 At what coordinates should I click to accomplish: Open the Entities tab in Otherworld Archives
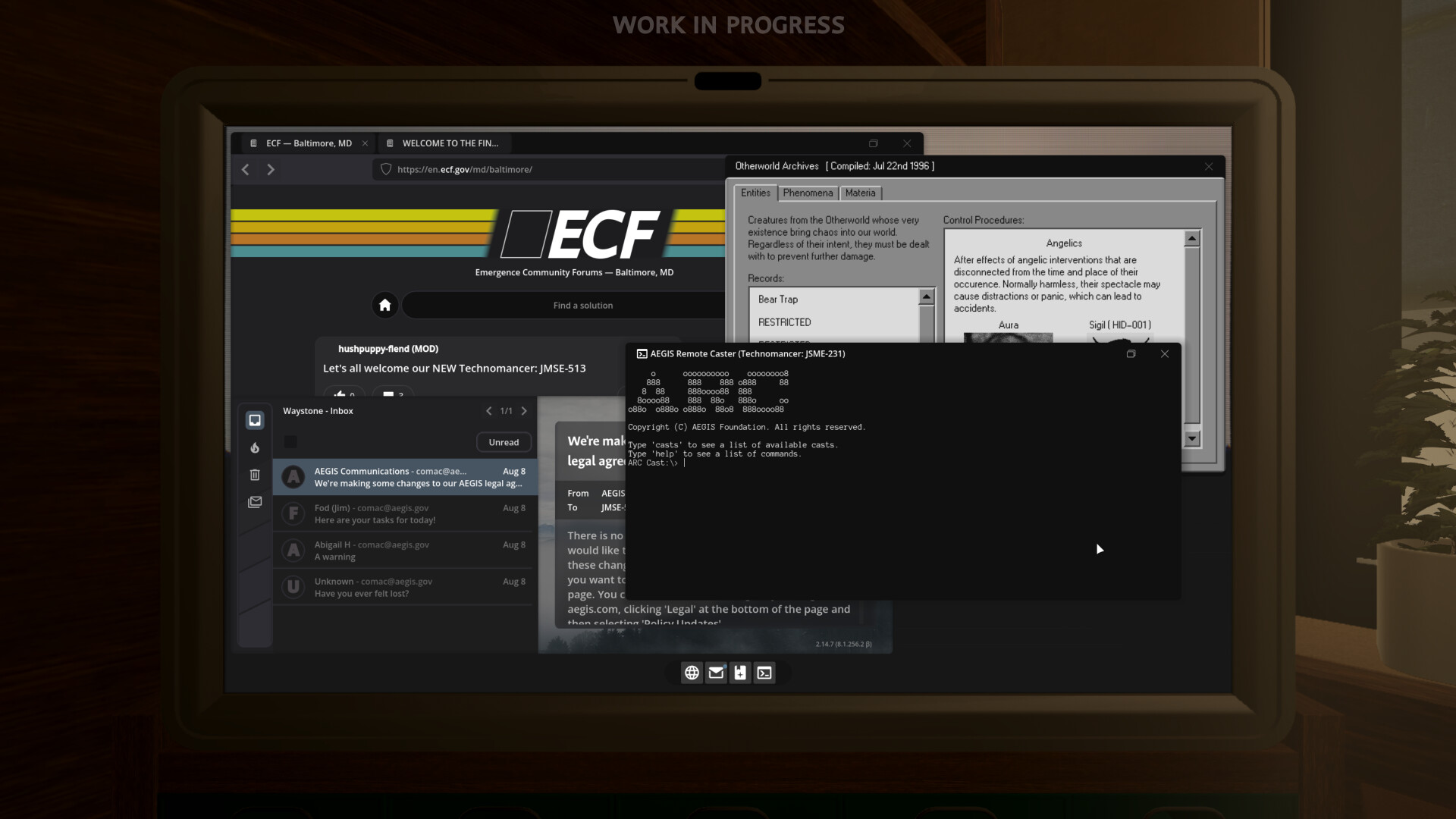pyautogui.click(x=755, y=193)
